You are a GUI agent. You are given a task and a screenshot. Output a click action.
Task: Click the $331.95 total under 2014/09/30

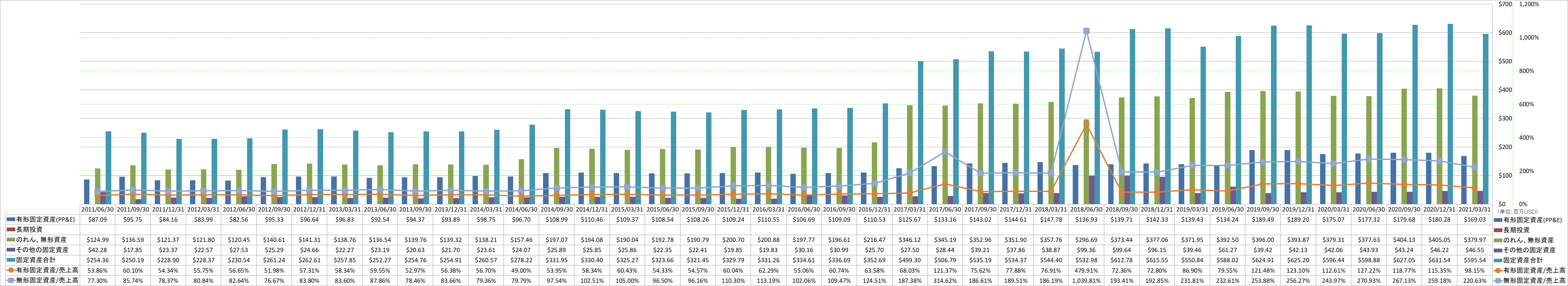click(x=557, y=260)
